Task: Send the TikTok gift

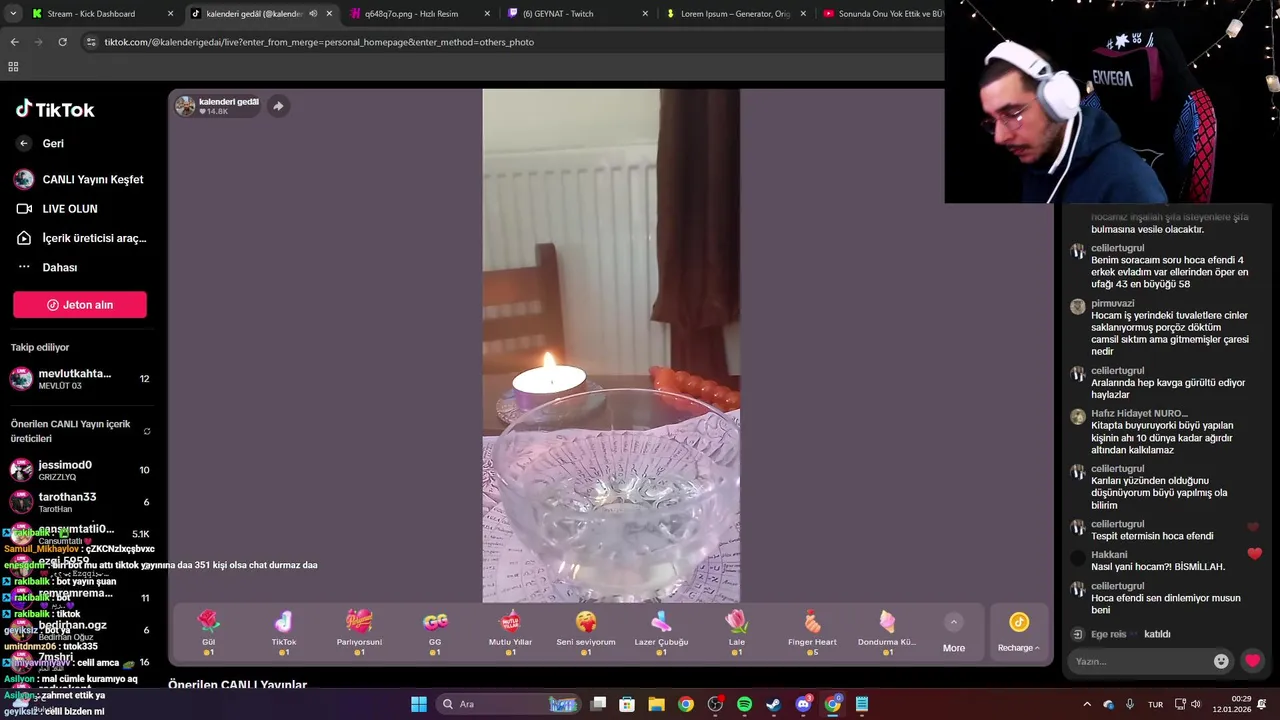Action: tap(284, 634)
